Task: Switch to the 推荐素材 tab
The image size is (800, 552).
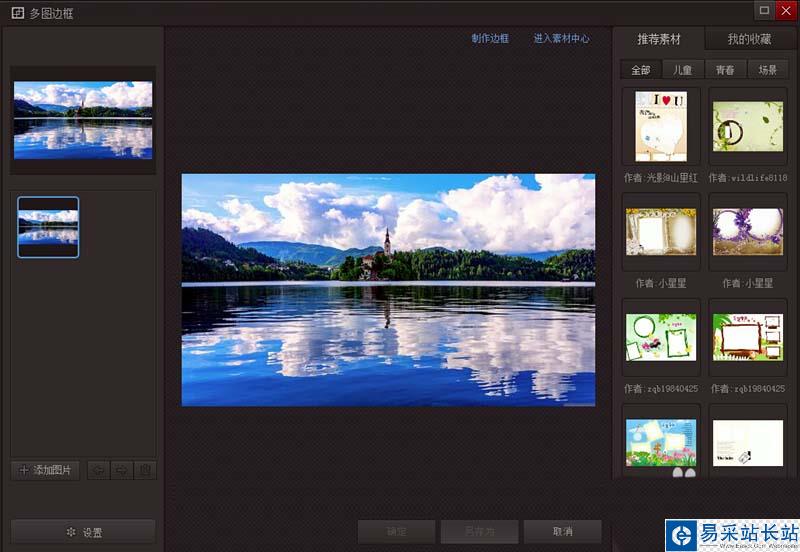Action: [x=659, y=39]
